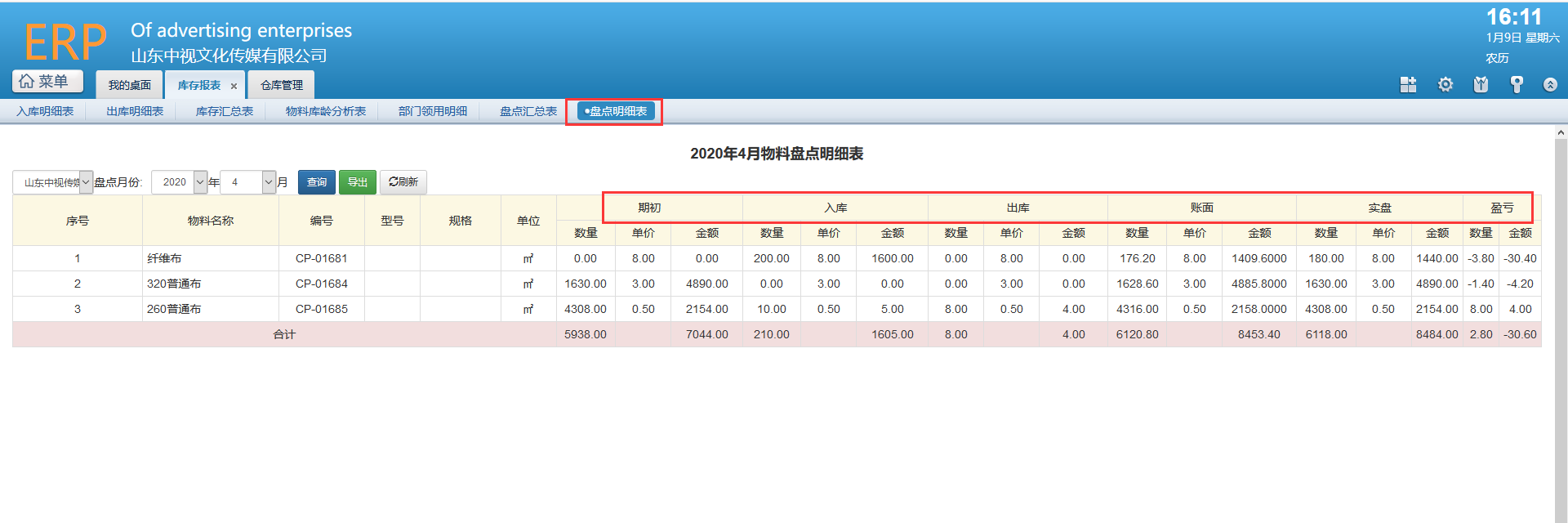Select the 320普通布 material row
1568x523 pixels.
click(x=777, y=284)
